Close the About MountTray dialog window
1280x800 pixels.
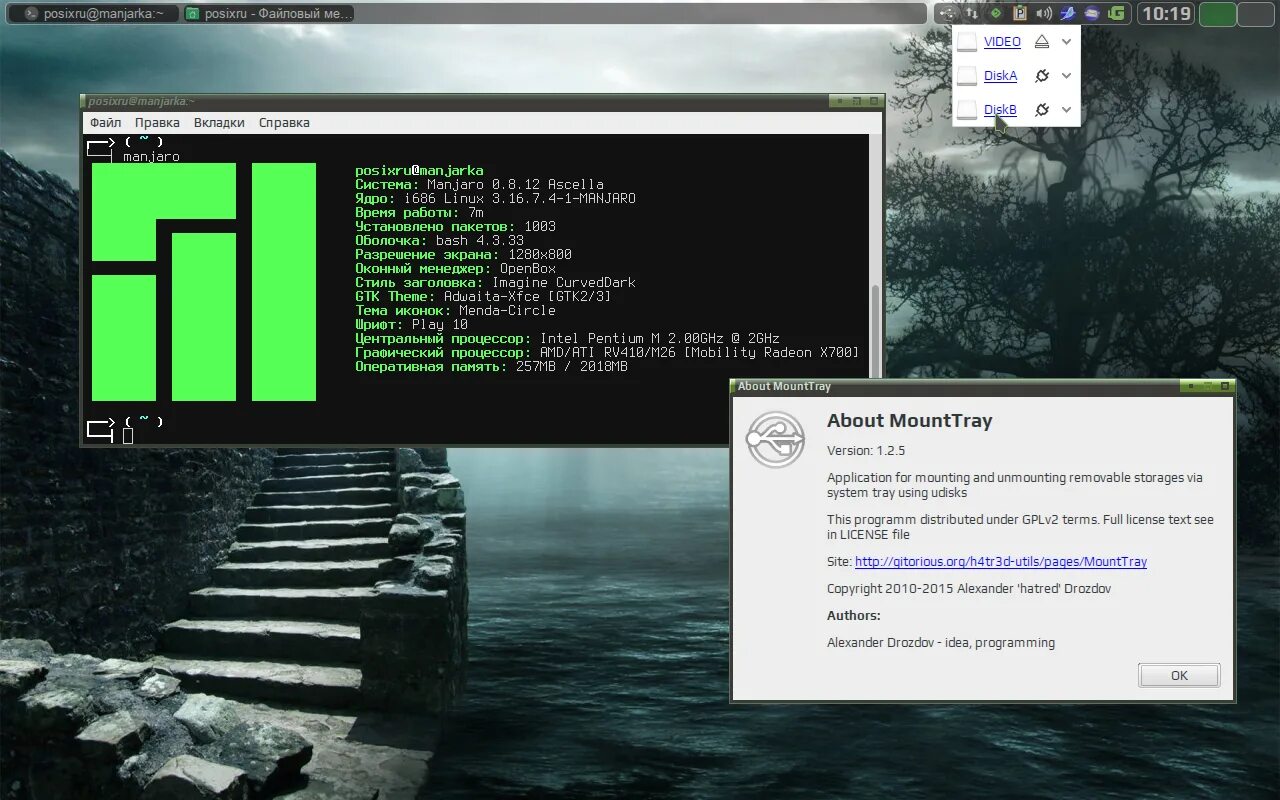[x=1226, y=386]
